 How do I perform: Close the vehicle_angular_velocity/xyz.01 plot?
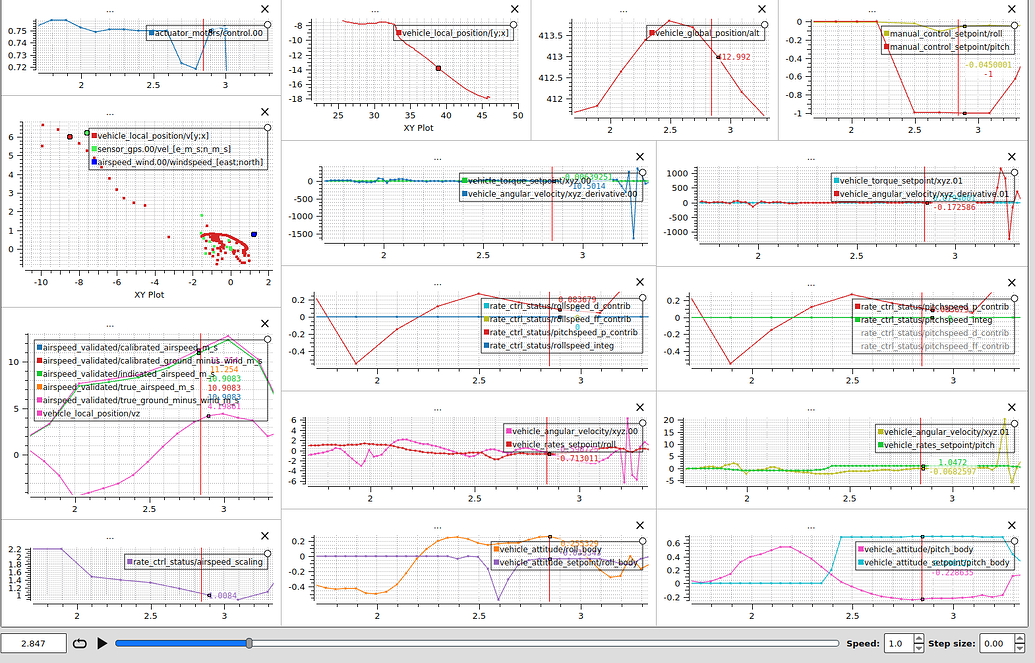pos(1012,407)
